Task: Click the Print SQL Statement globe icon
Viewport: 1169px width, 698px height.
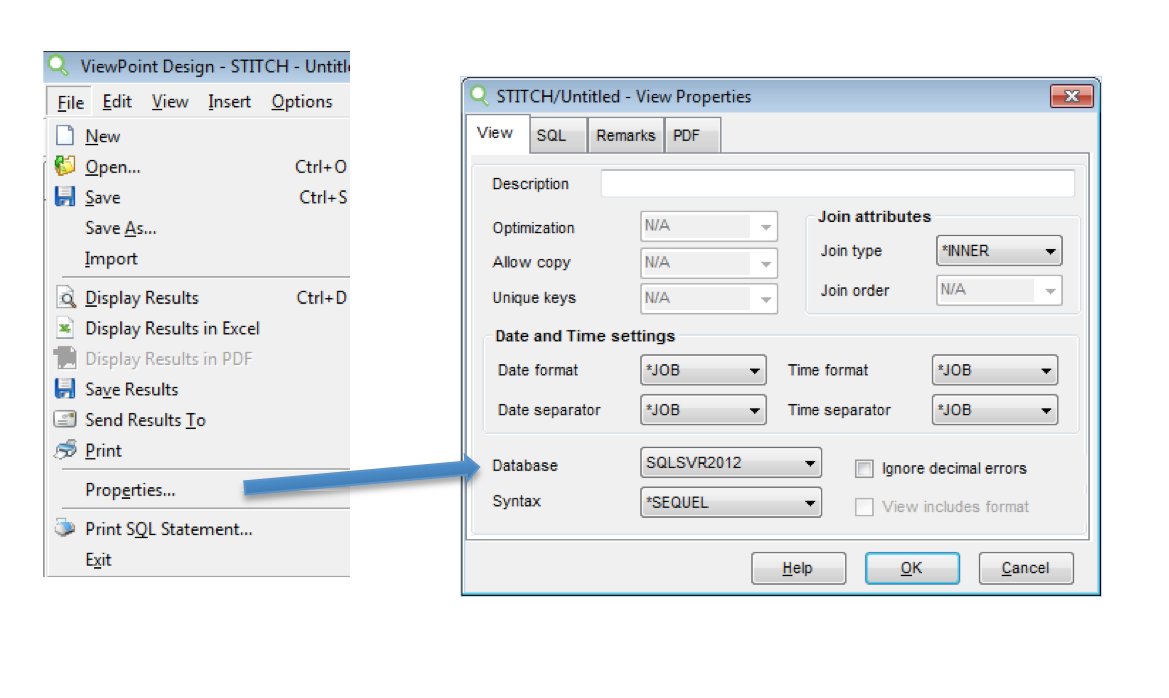Action: [x=65, y=528]
